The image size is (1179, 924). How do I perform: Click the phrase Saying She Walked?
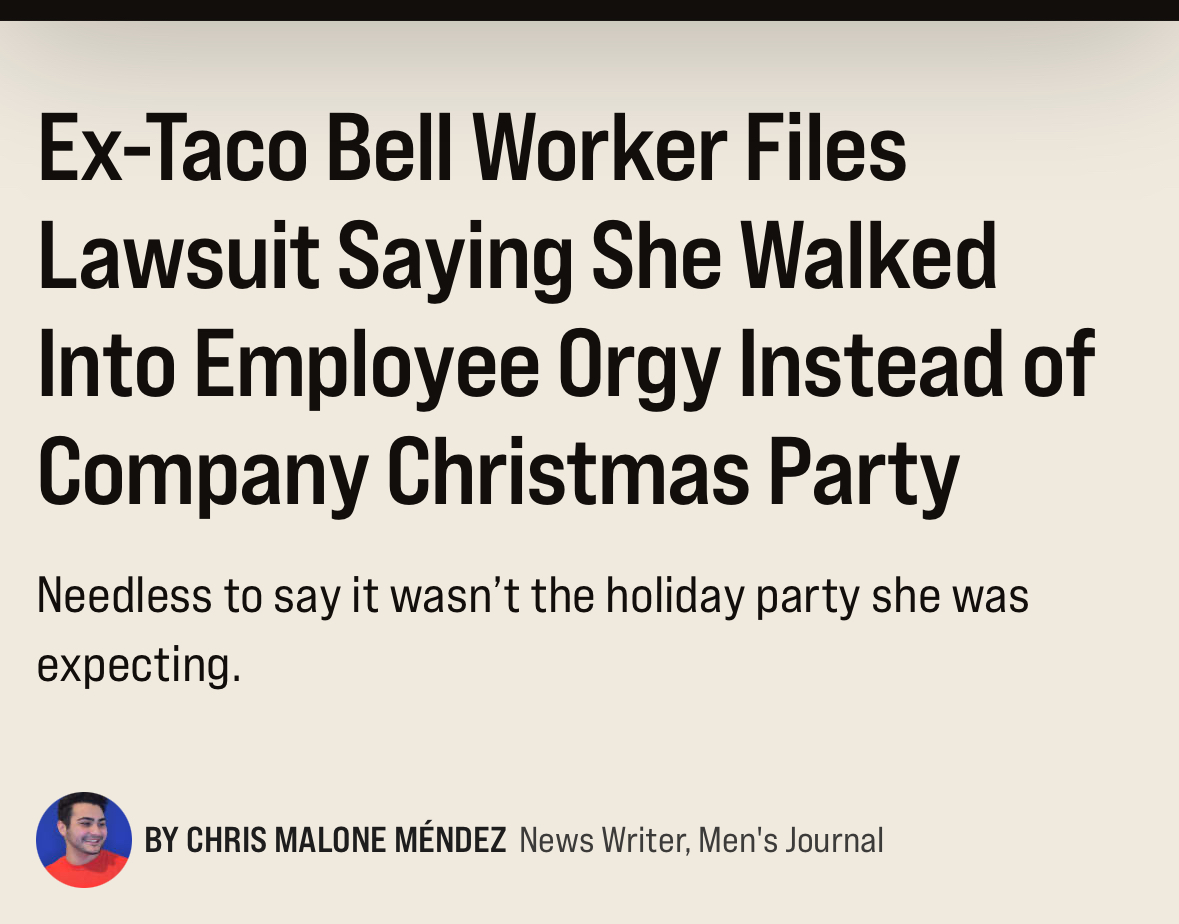(668, 259)
